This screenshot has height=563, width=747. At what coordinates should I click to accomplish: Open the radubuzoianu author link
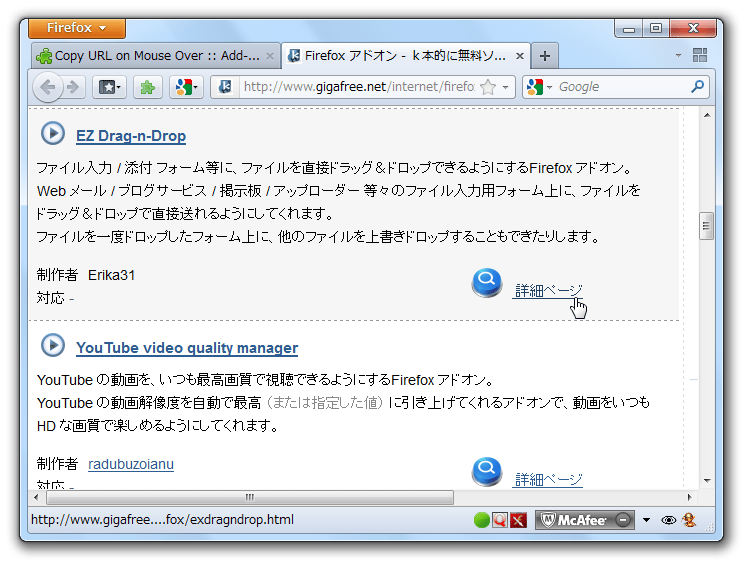[x=131, y=464]
